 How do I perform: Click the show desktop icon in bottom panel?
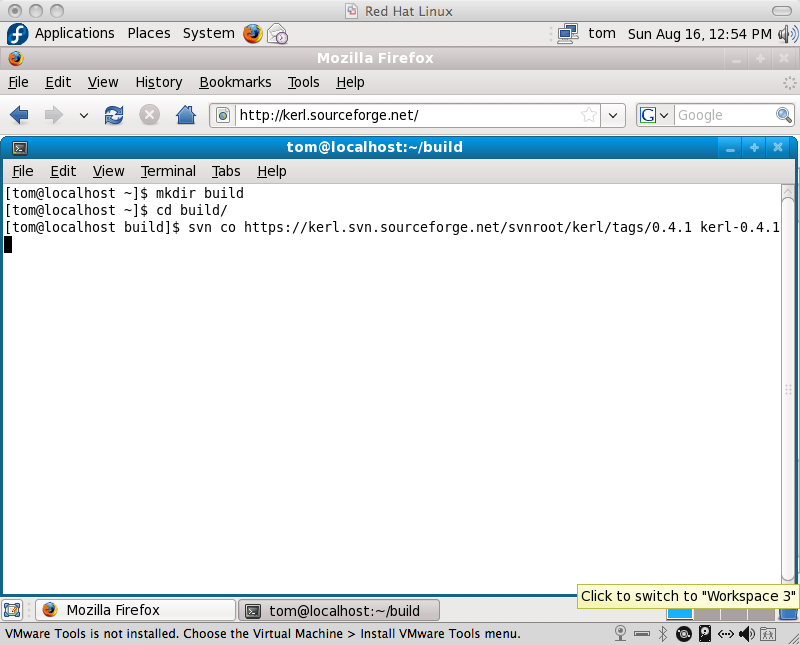click(13, 610)
